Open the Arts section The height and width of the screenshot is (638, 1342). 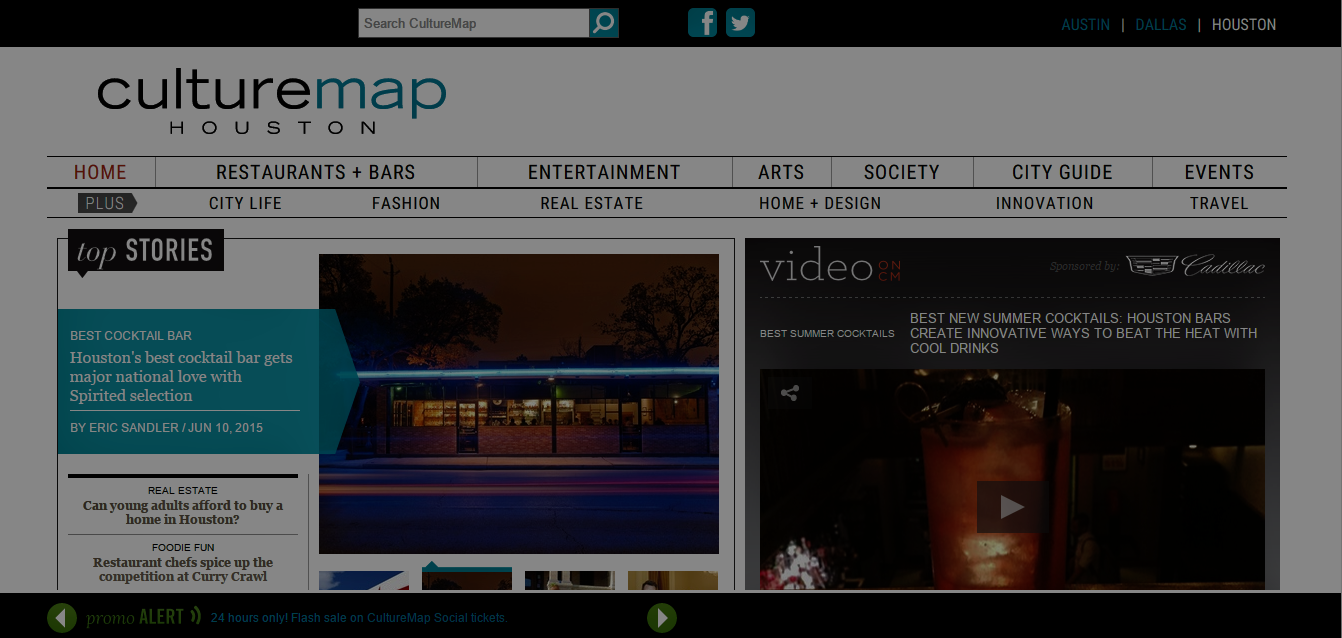click(x=781, y=172)
